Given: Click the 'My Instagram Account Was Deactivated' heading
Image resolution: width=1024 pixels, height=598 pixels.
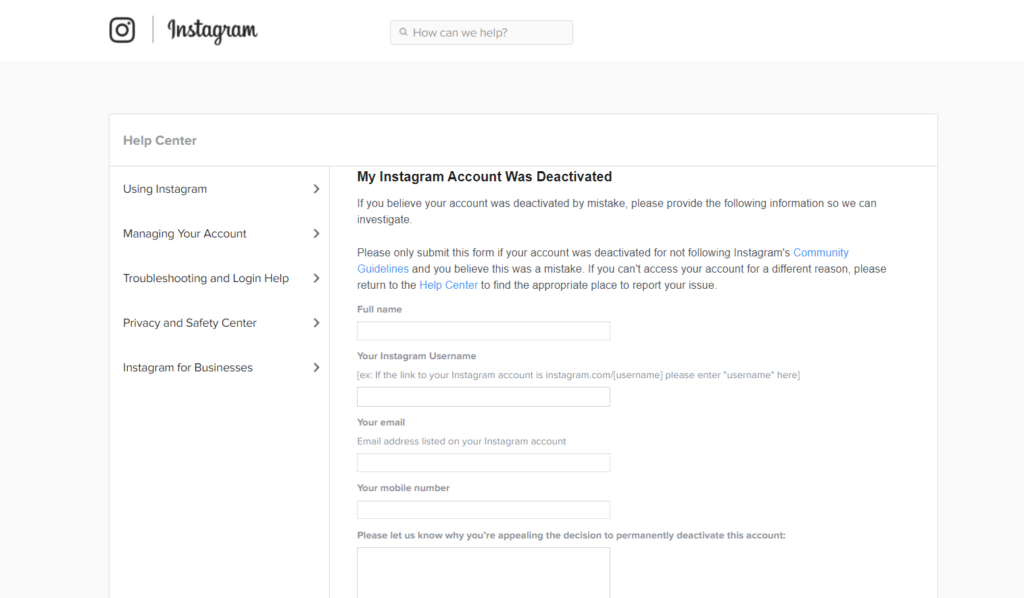Looking at the screenshot, I should [485, 177].
